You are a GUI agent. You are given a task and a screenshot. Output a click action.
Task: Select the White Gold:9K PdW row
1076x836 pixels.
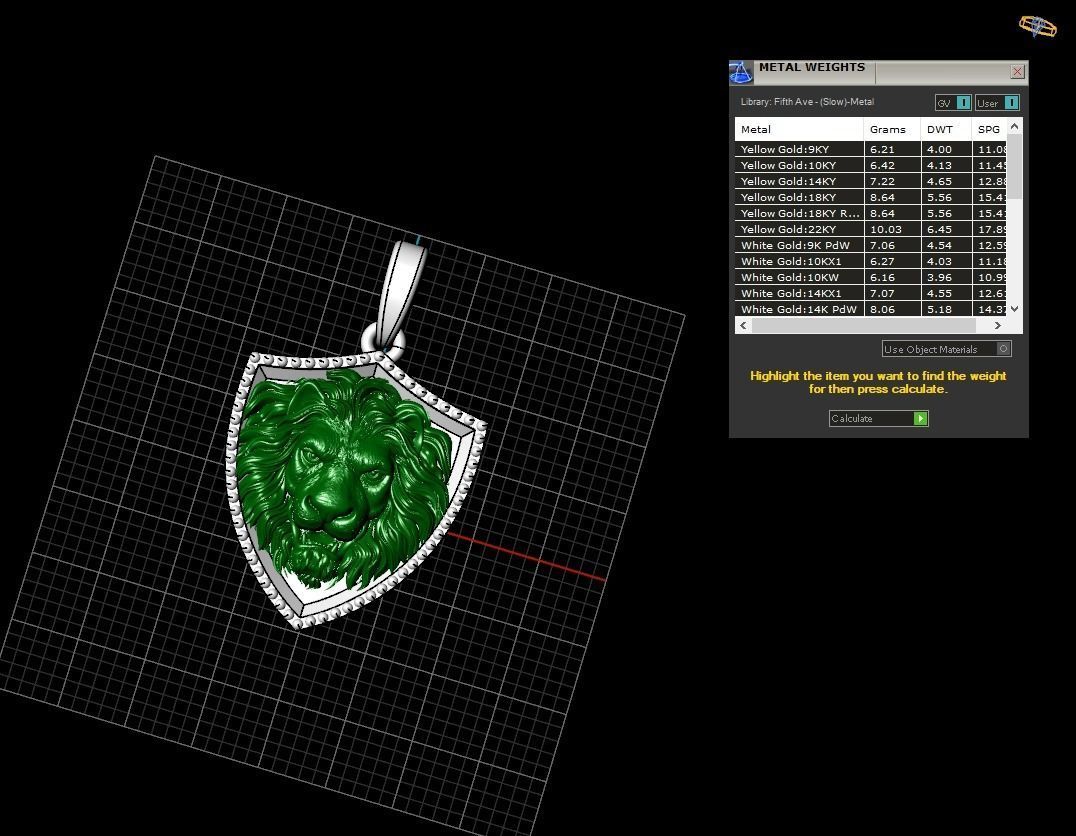870,245
